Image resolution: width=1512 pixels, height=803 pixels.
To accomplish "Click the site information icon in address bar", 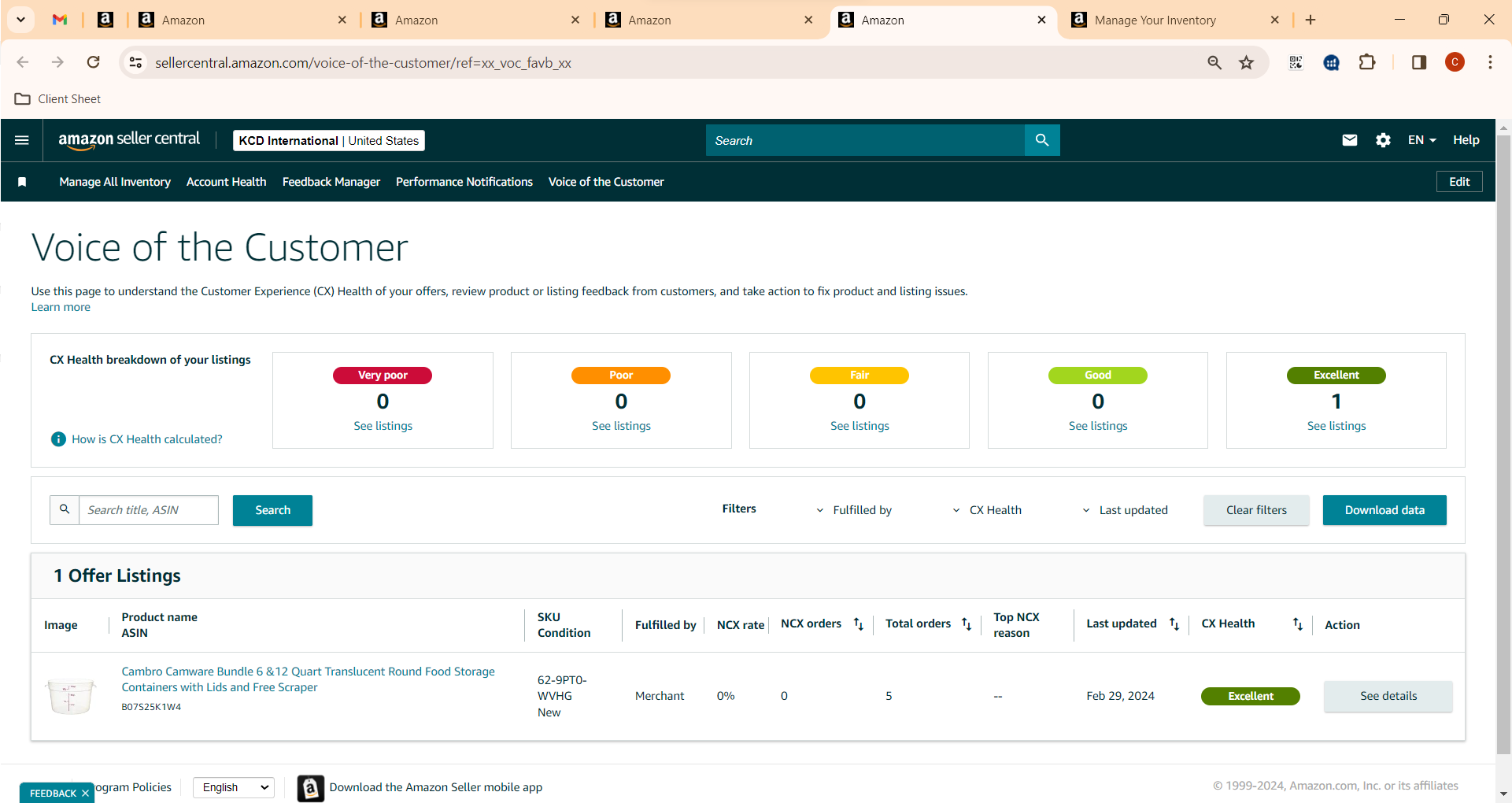I will [135, 62].
